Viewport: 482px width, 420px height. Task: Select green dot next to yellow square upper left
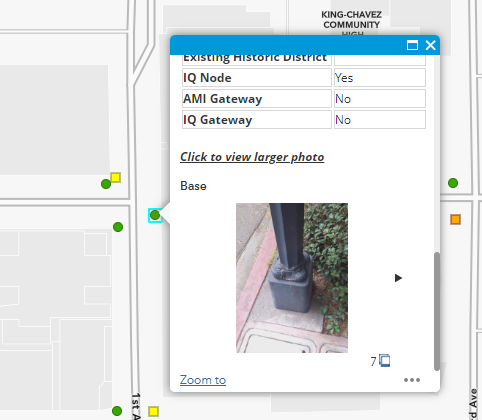tap(106, 184)
